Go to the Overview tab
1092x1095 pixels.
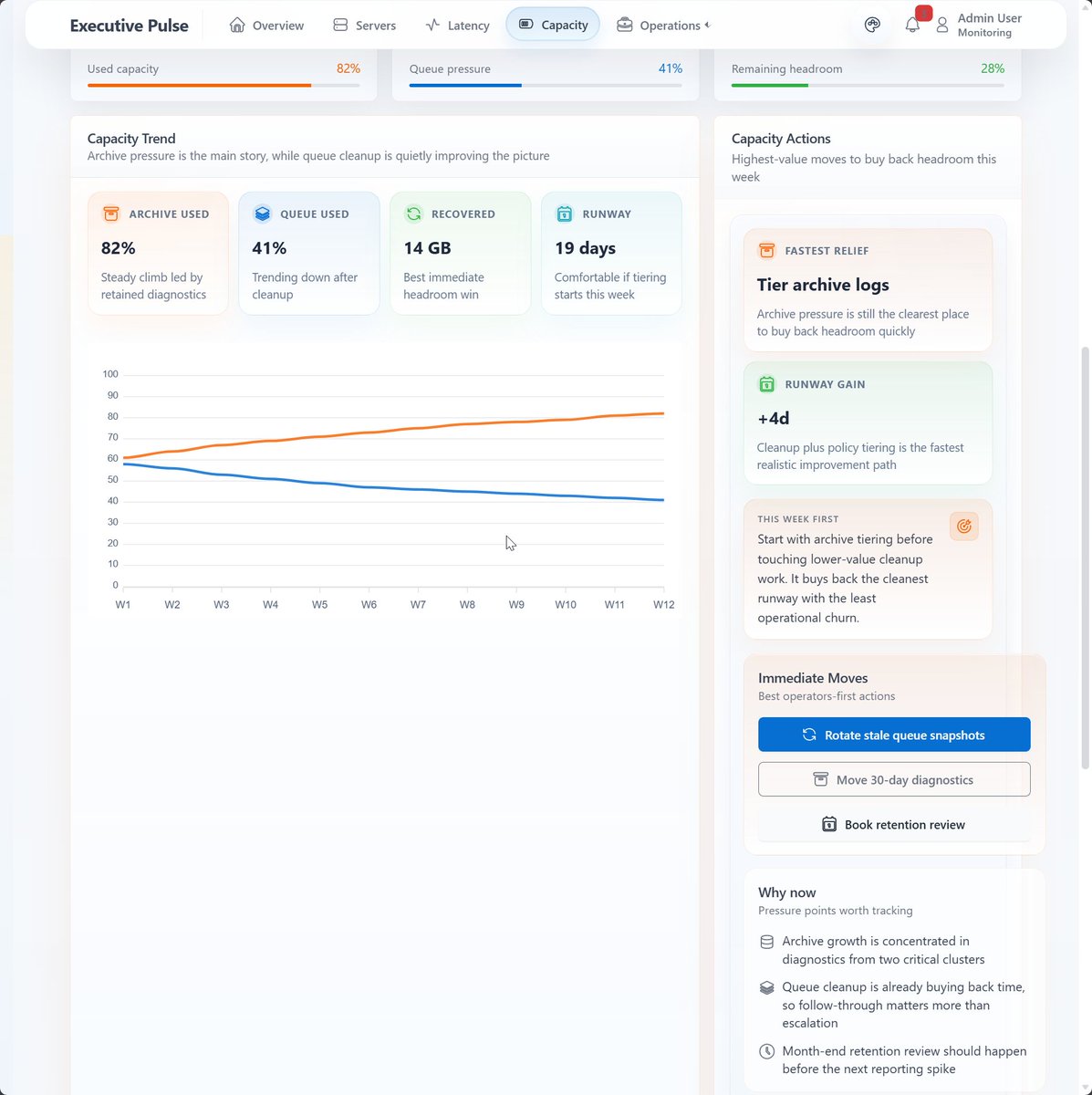click(x=266, y=25)
